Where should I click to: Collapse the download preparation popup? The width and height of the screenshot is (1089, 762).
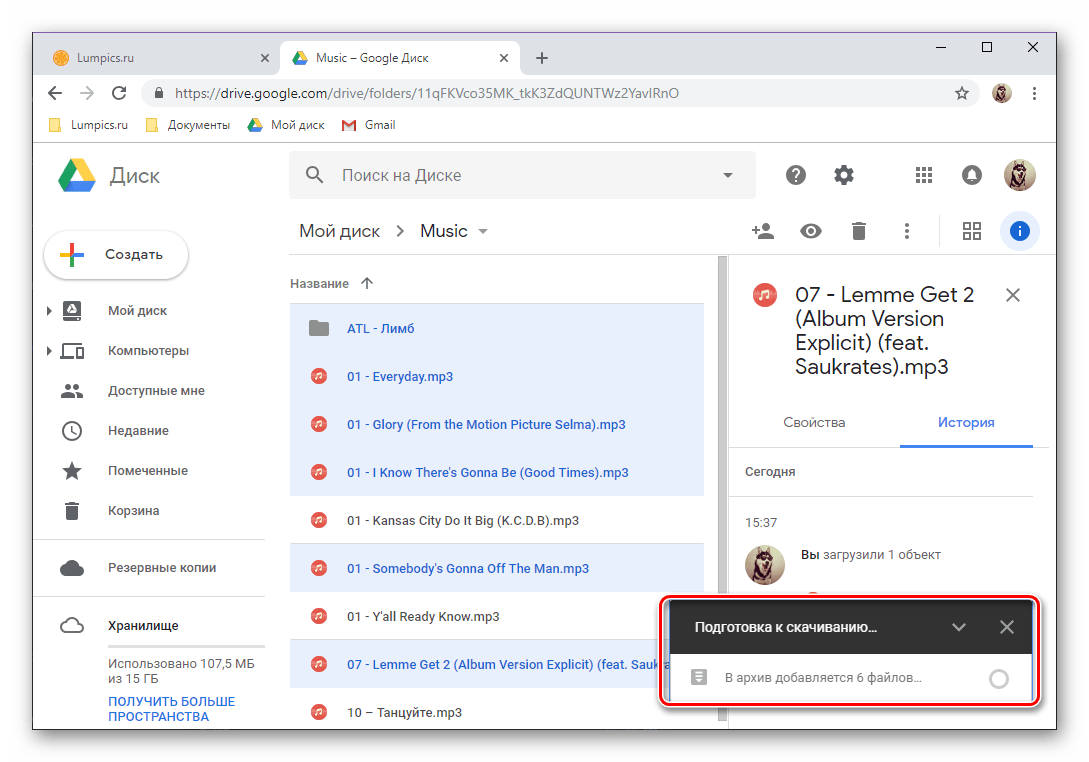pos(958,627)
